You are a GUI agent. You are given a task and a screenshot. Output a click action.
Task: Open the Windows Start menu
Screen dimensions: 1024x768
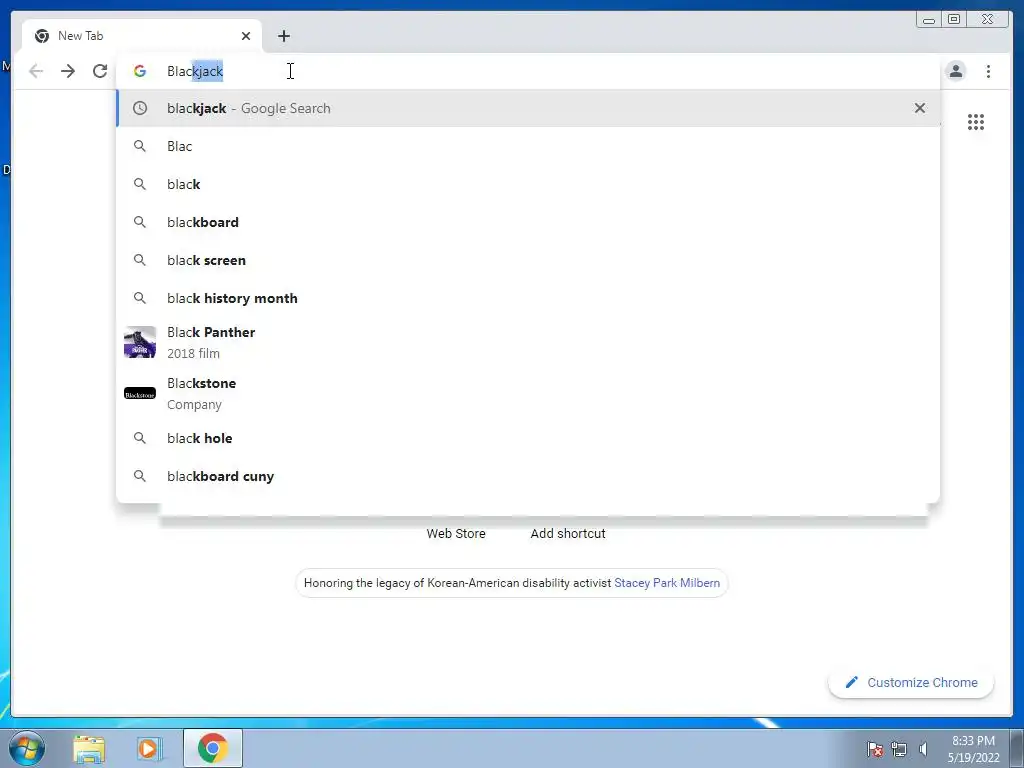tap(27, 748)
